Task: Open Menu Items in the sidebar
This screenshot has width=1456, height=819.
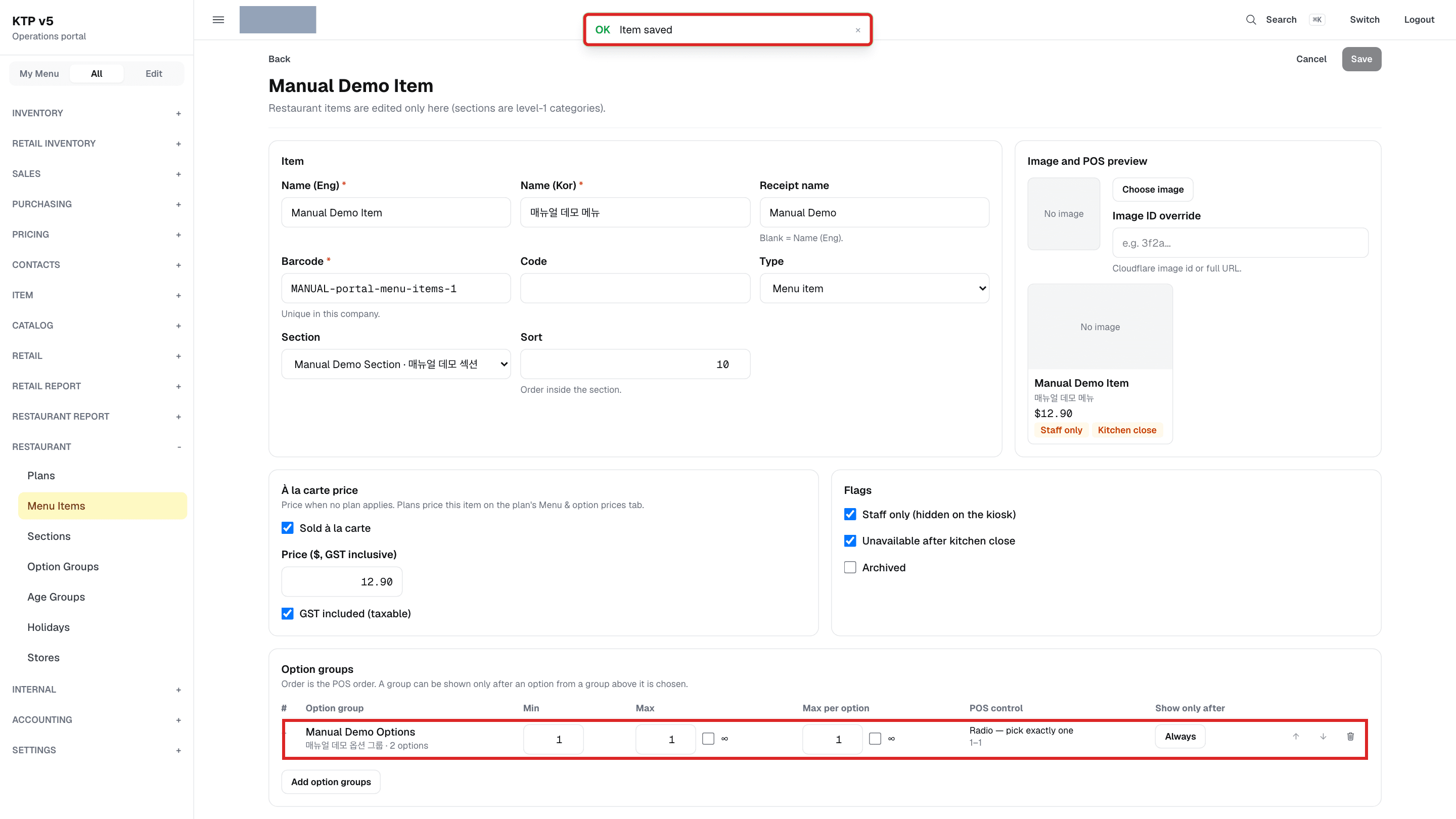Action: pyautogui.click(x=102, y=506)
